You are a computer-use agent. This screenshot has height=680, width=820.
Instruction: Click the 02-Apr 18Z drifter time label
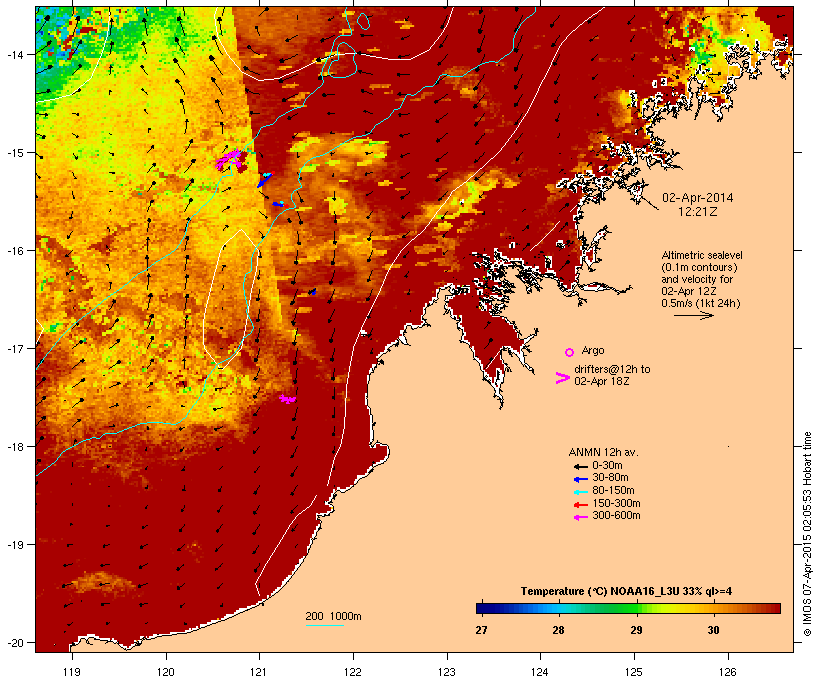coord(602,381)
